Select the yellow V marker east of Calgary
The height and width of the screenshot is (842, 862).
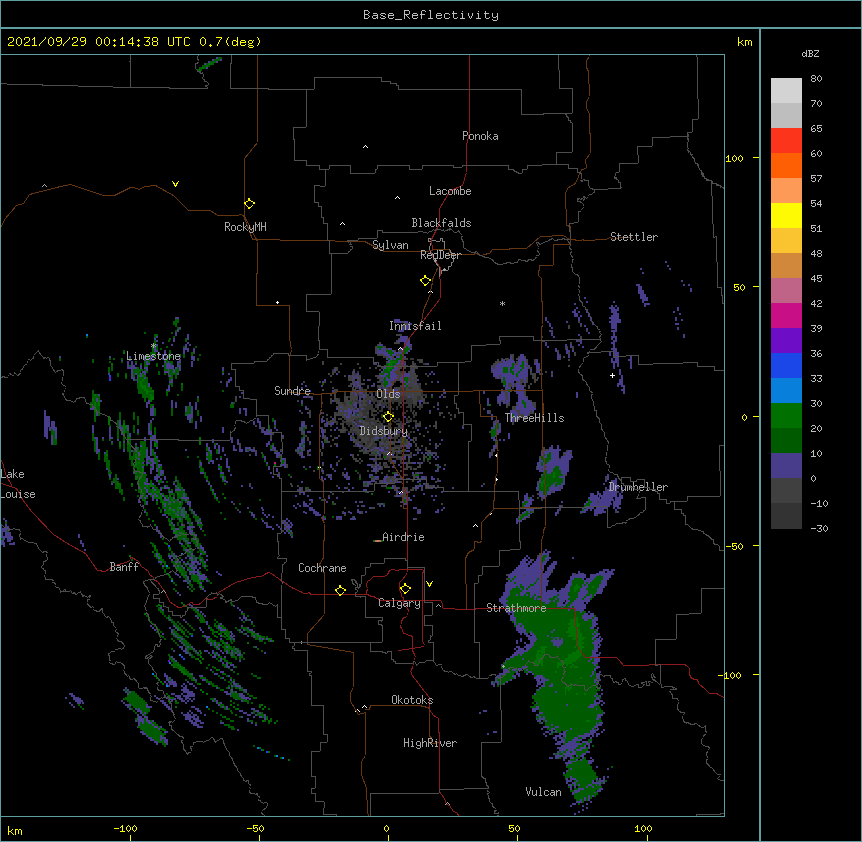click(429, 584)
